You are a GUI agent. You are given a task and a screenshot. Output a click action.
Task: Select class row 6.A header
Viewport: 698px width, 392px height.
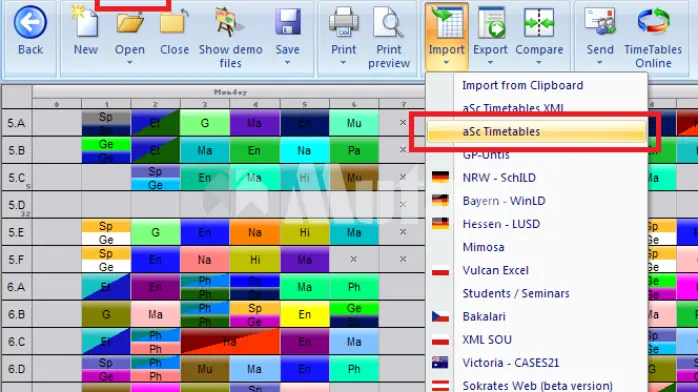pyautogui.click(x=16, y=287)
